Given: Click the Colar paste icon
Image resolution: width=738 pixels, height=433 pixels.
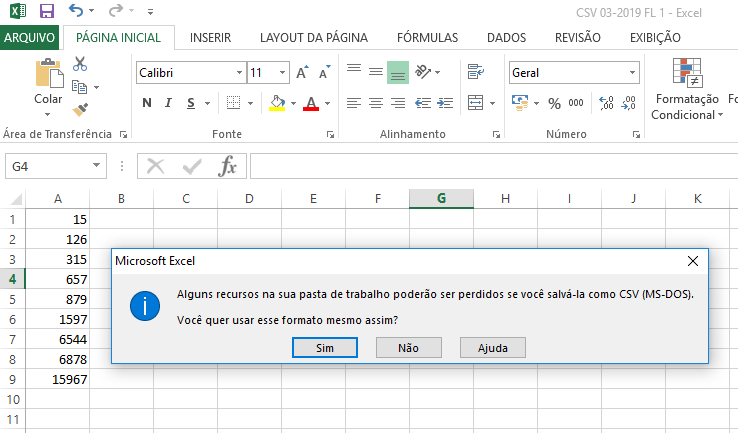Looking at the screenshot, I should tap(49, 73).
